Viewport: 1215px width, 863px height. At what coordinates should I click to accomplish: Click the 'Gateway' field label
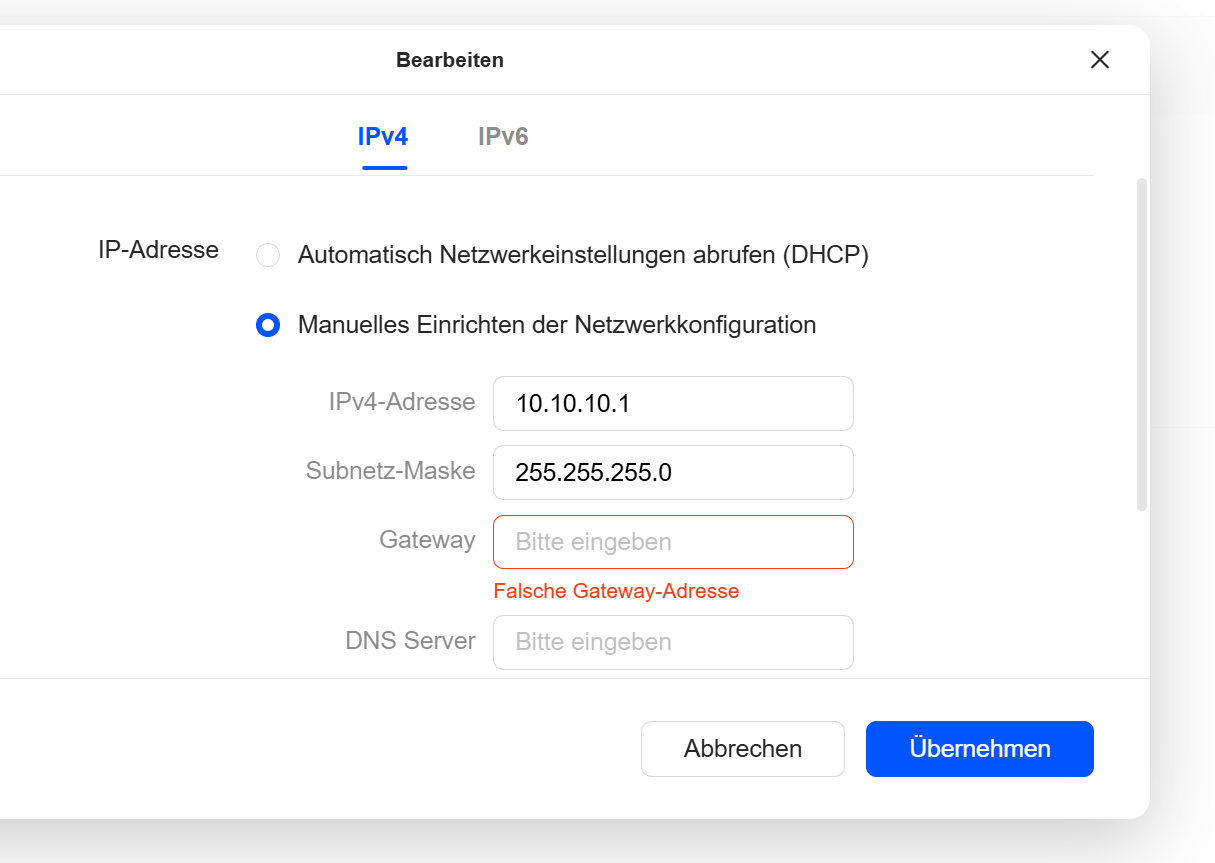(x=427, y=540)
